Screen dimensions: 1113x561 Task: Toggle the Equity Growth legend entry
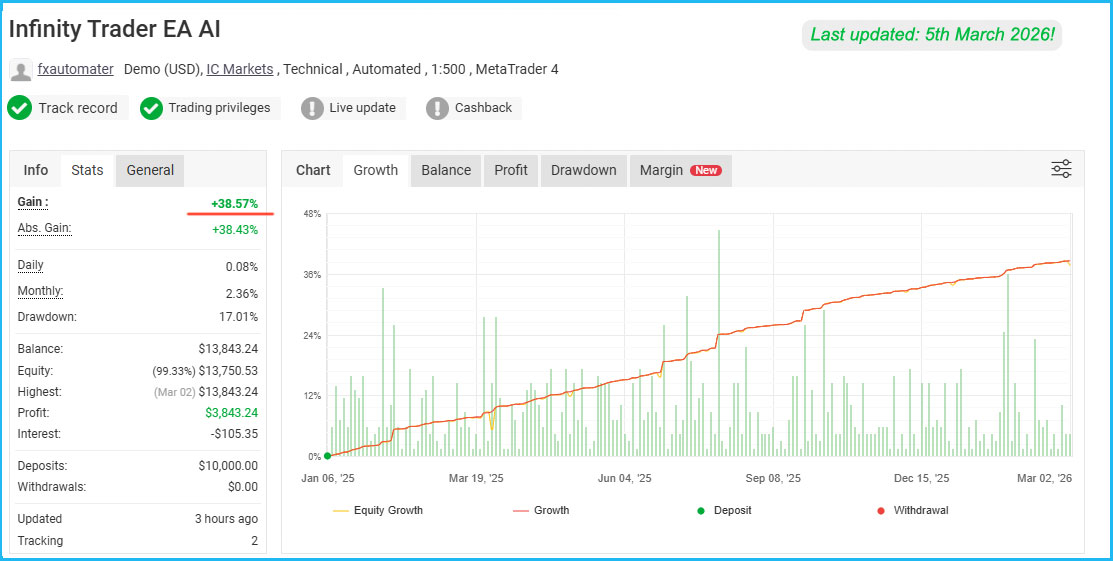[x=378, y=510]
